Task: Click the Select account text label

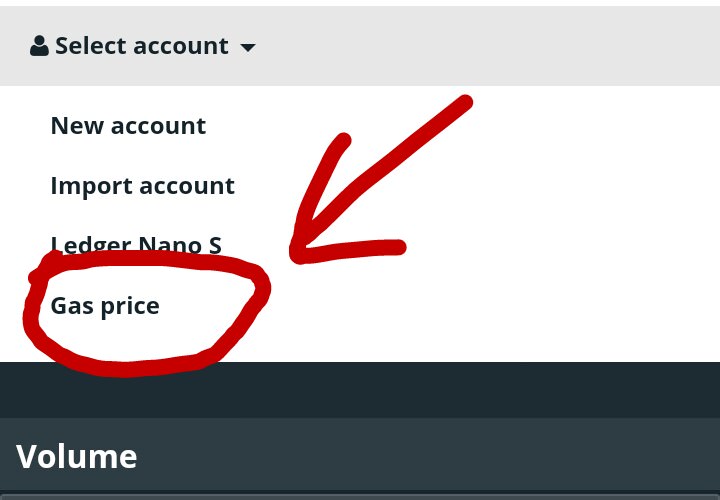Action: (x=142, y=46)
